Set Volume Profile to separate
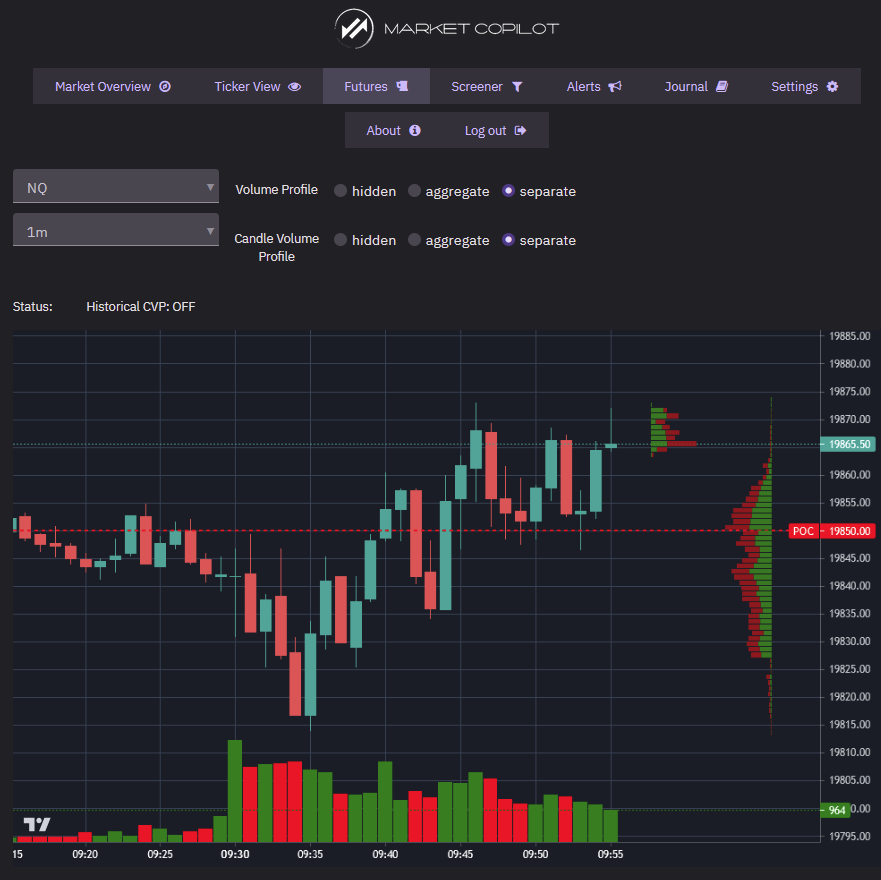 [x=508, y=190]
